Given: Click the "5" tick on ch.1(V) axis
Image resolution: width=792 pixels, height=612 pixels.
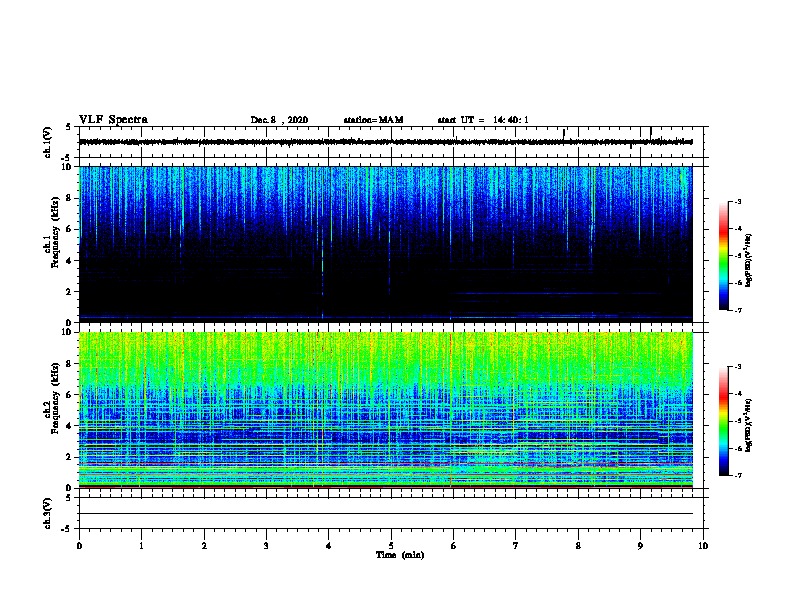Looking at the screenshot, I should pyautogui.click(x=69, y=127).
